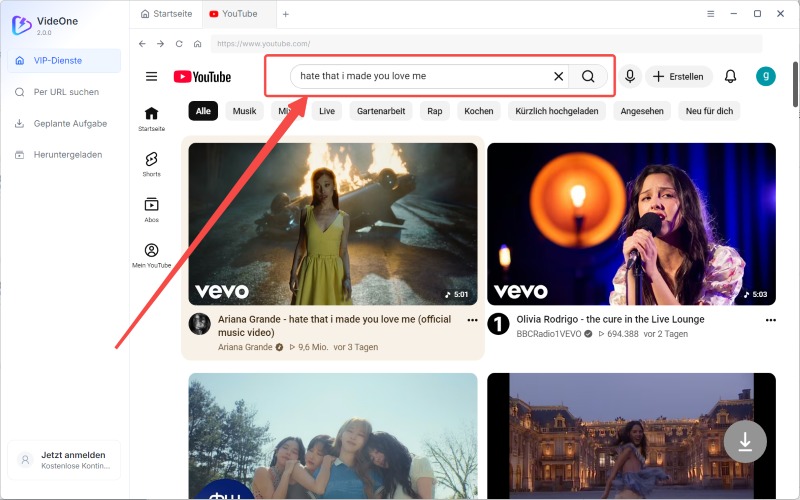Screen dimensions: 800x500
Task: Reload the current page
Action: pyautogui.click(x=179, y=44)
